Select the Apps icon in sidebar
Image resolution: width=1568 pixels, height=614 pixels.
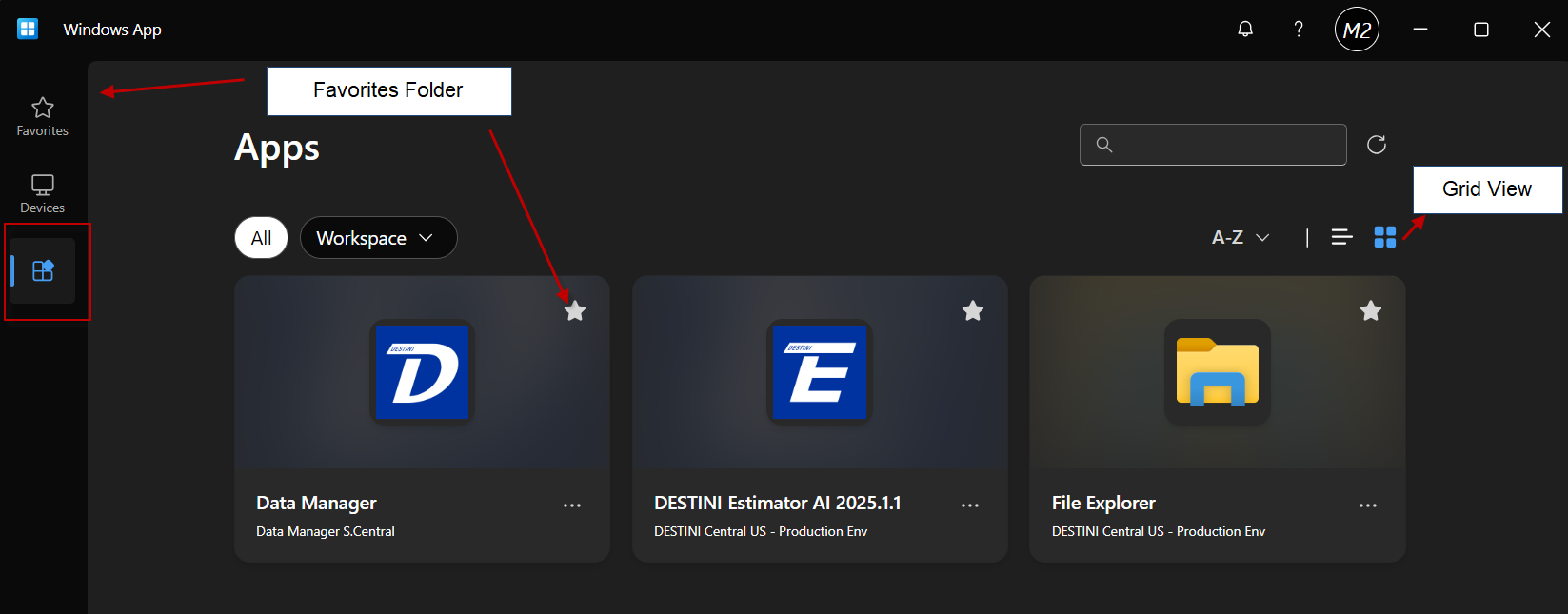(x=43, y=271)
